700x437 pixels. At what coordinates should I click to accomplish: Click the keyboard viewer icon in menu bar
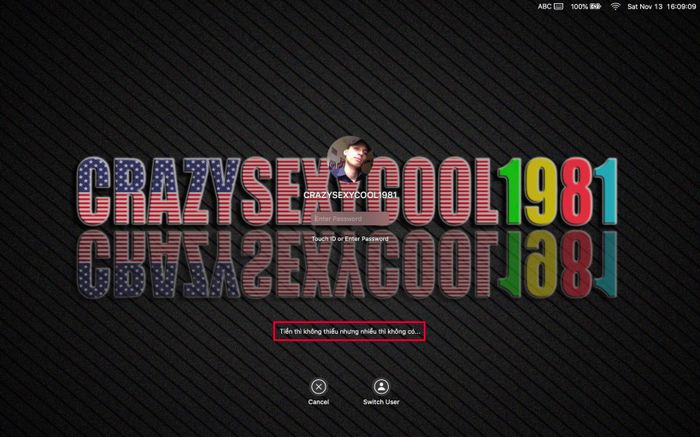(x=558, y=6)
